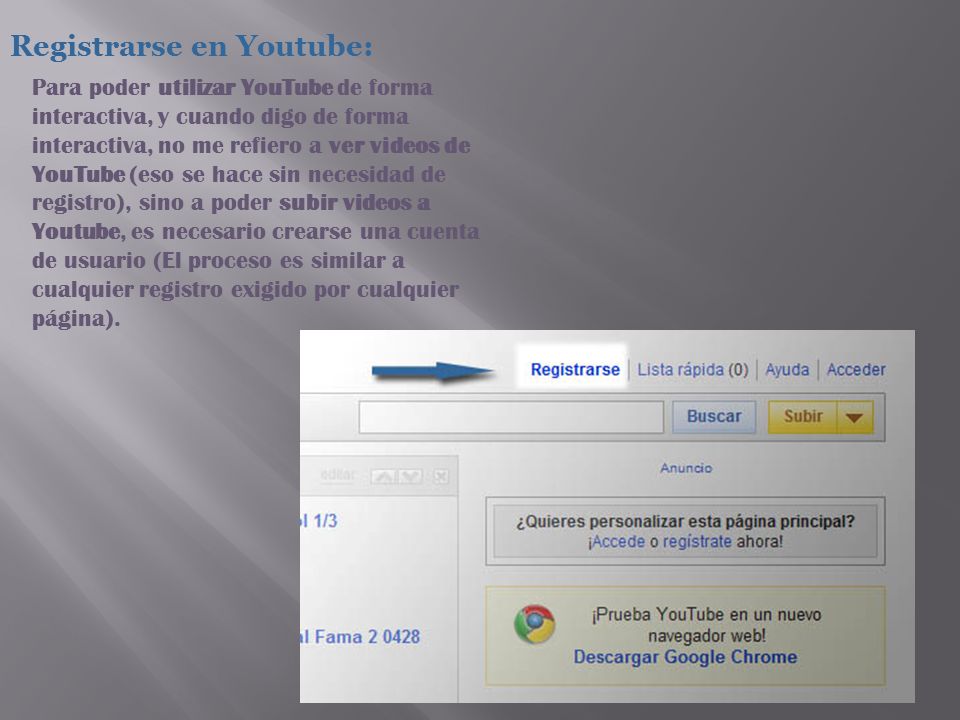Click the Acceder sign-in link
Screen dimensions: 960x720
coord(856,370)
